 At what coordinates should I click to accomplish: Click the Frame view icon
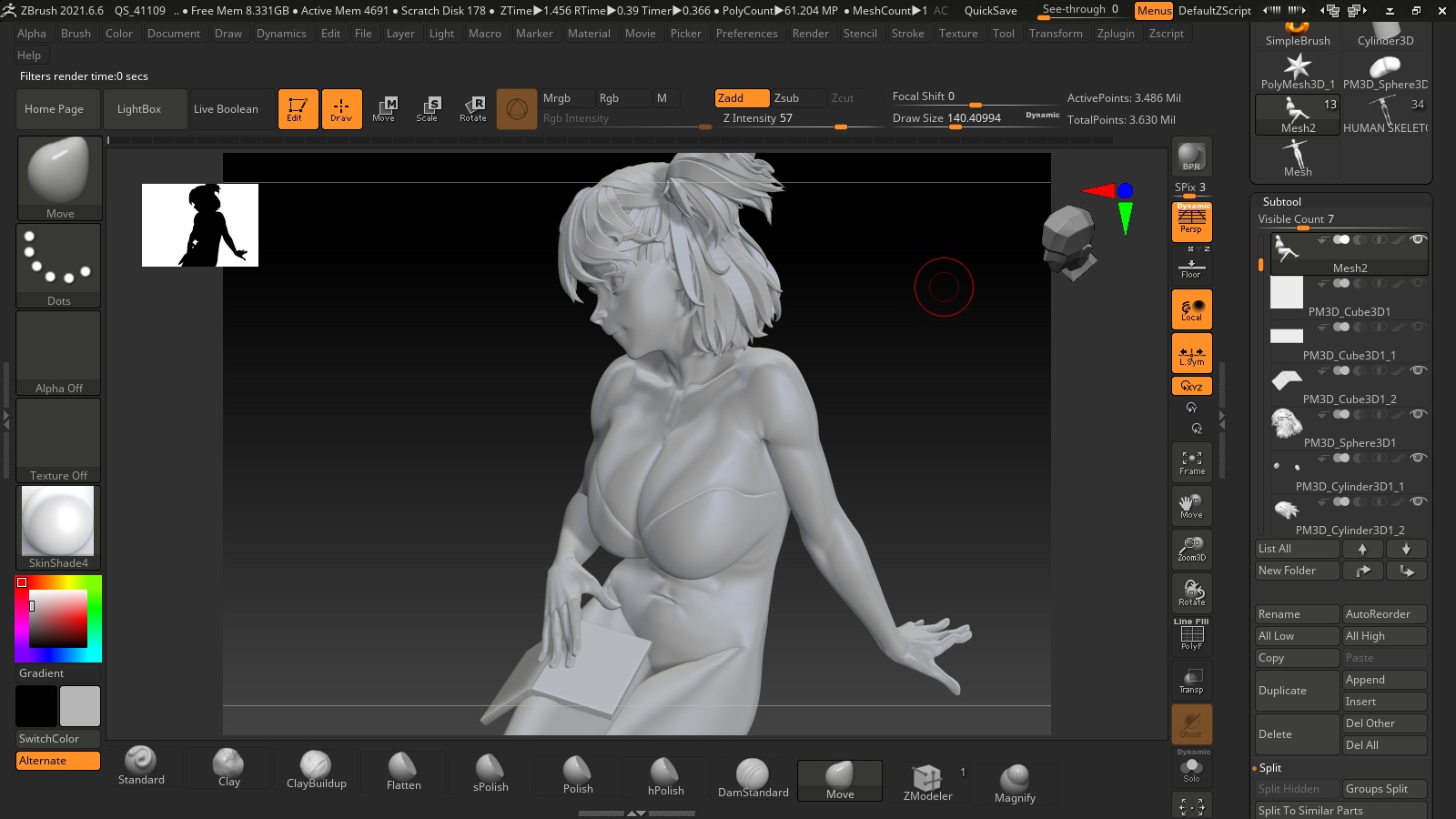point(1191,462)
